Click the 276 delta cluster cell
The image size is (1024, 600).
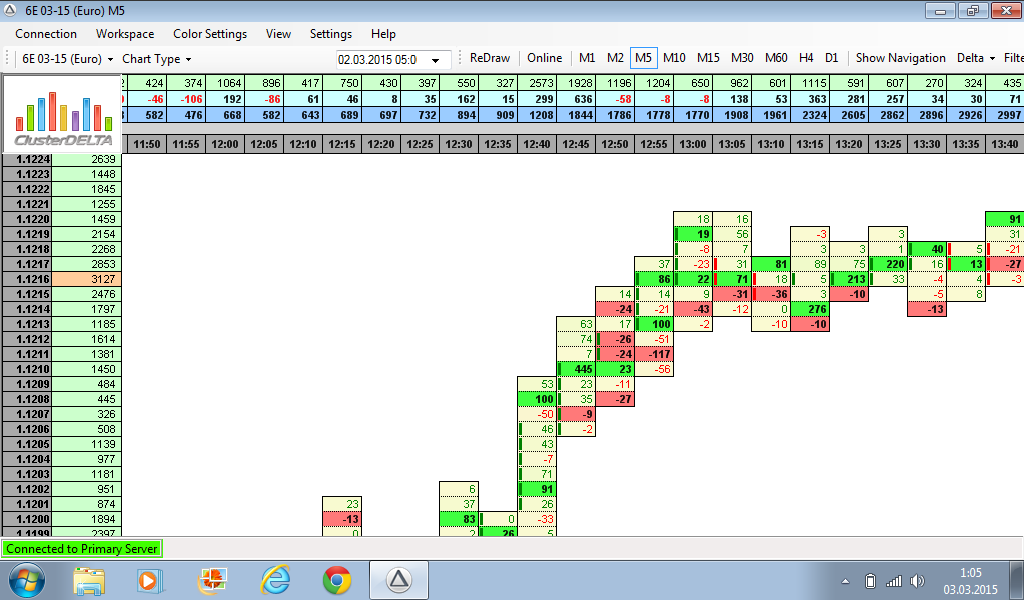(810, 309)
